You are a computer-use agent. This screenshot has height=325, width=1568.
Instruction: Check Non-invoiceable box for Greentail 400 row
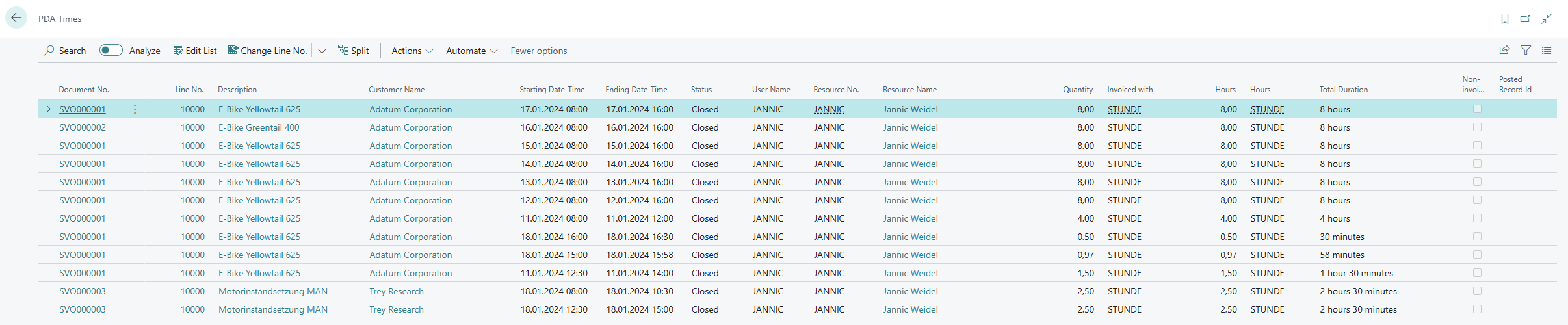1477,127
